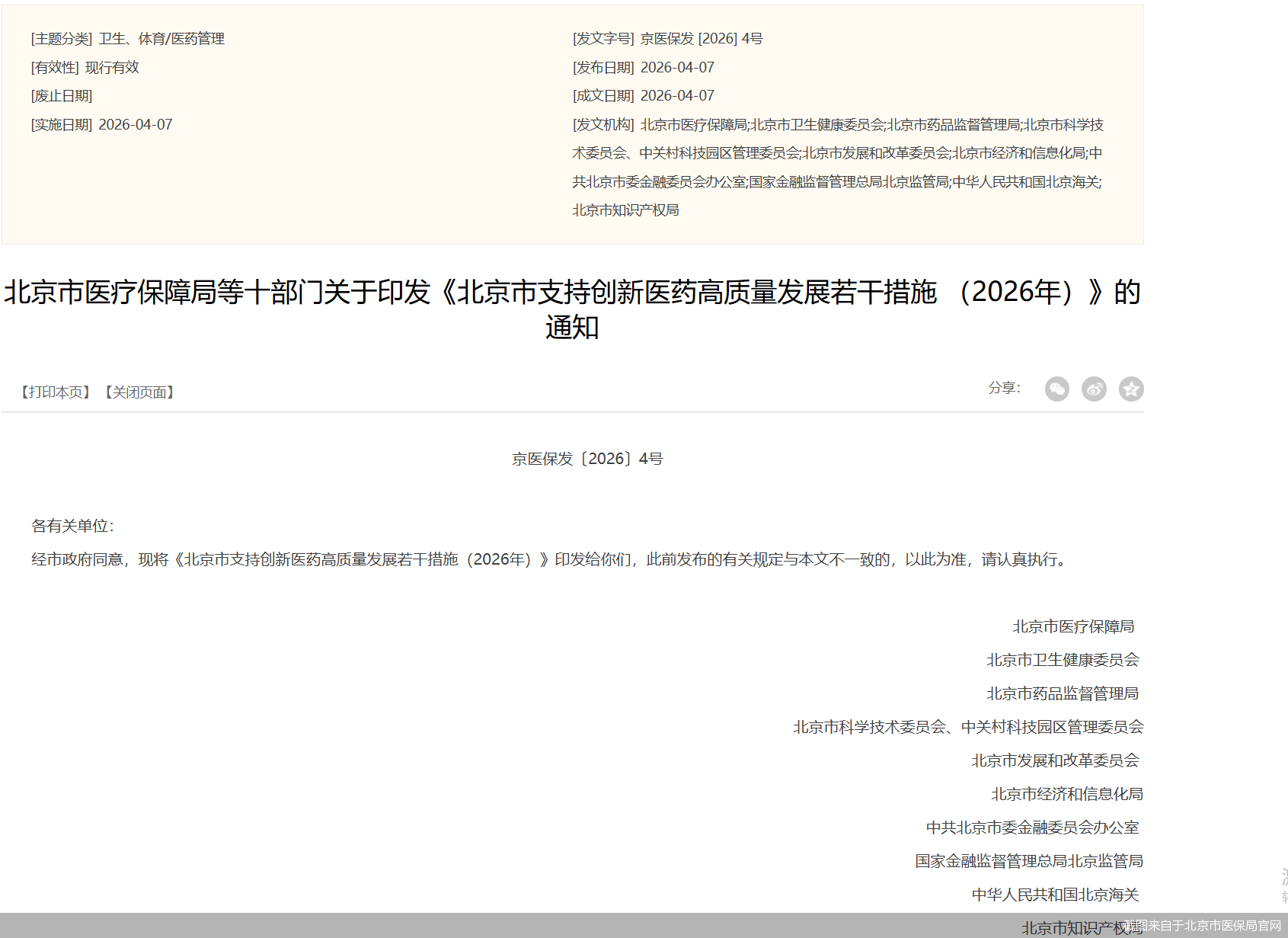Screen dimensions: 1288x938
Task: Click the 实施日期 implementation date entry
Action: point(101,123)
